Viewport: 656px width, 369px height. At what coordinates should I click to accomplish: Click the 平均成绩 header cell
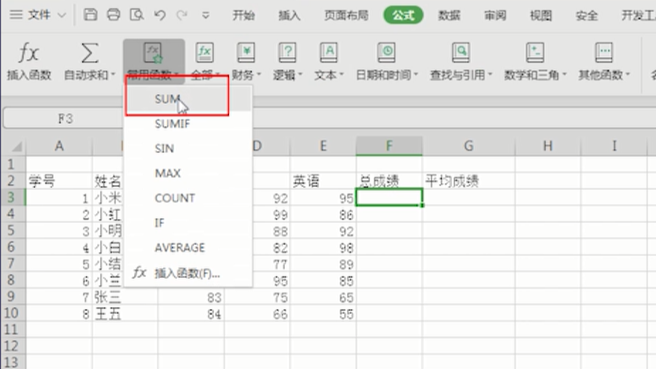coord(469,181)
